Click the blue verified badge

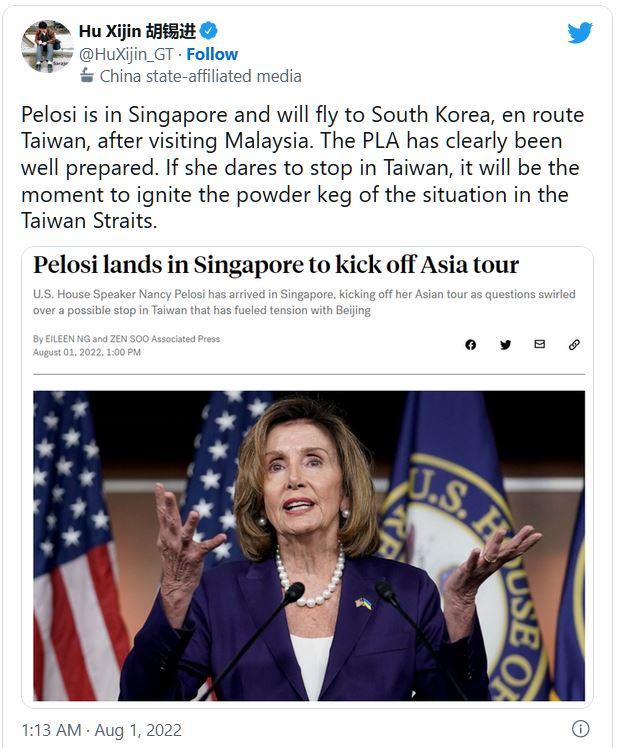click(x=208, y=31)
